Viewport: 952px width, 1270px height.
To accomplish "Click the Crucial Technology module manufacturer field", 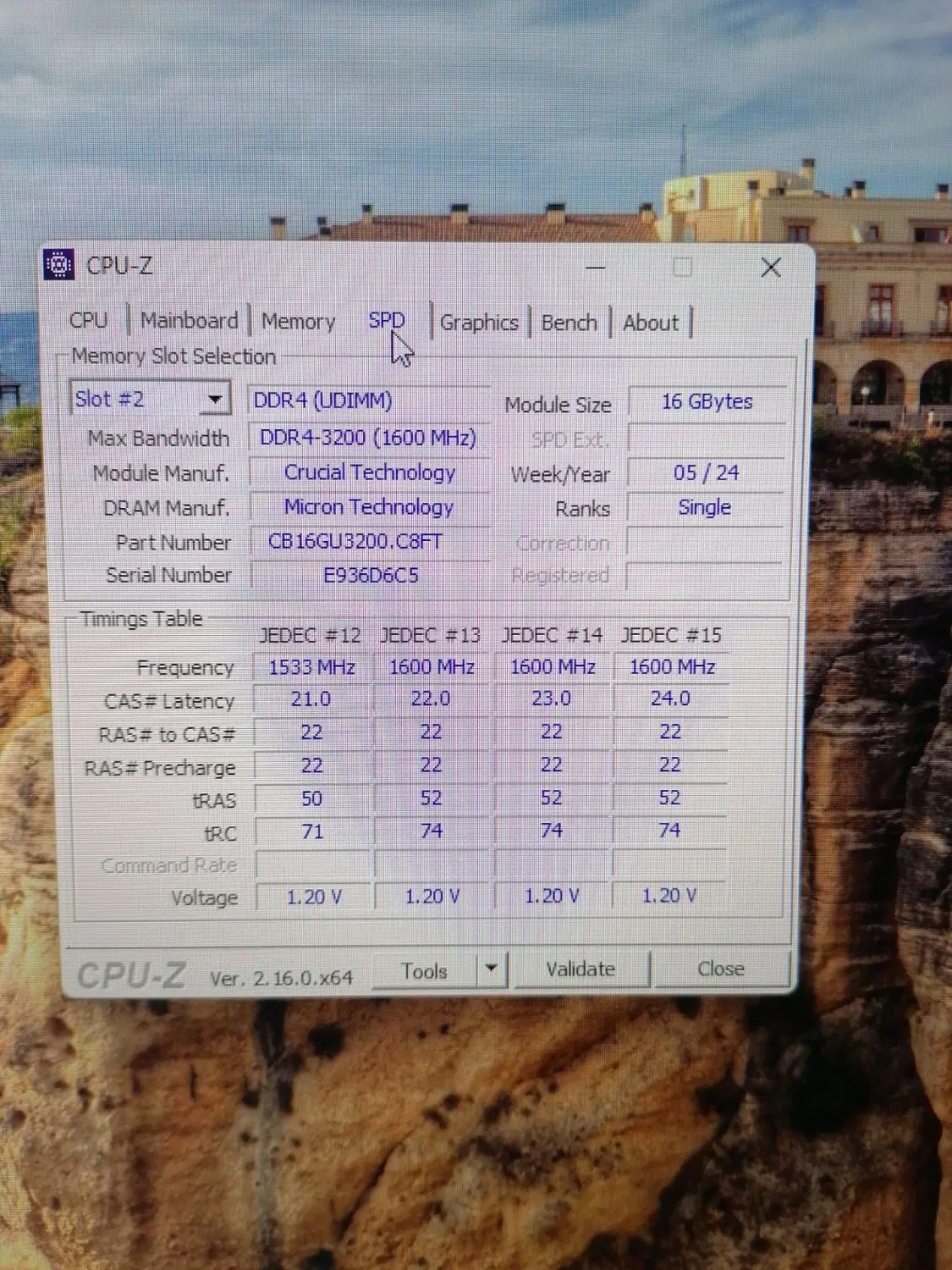I will (x=369, y=472).
